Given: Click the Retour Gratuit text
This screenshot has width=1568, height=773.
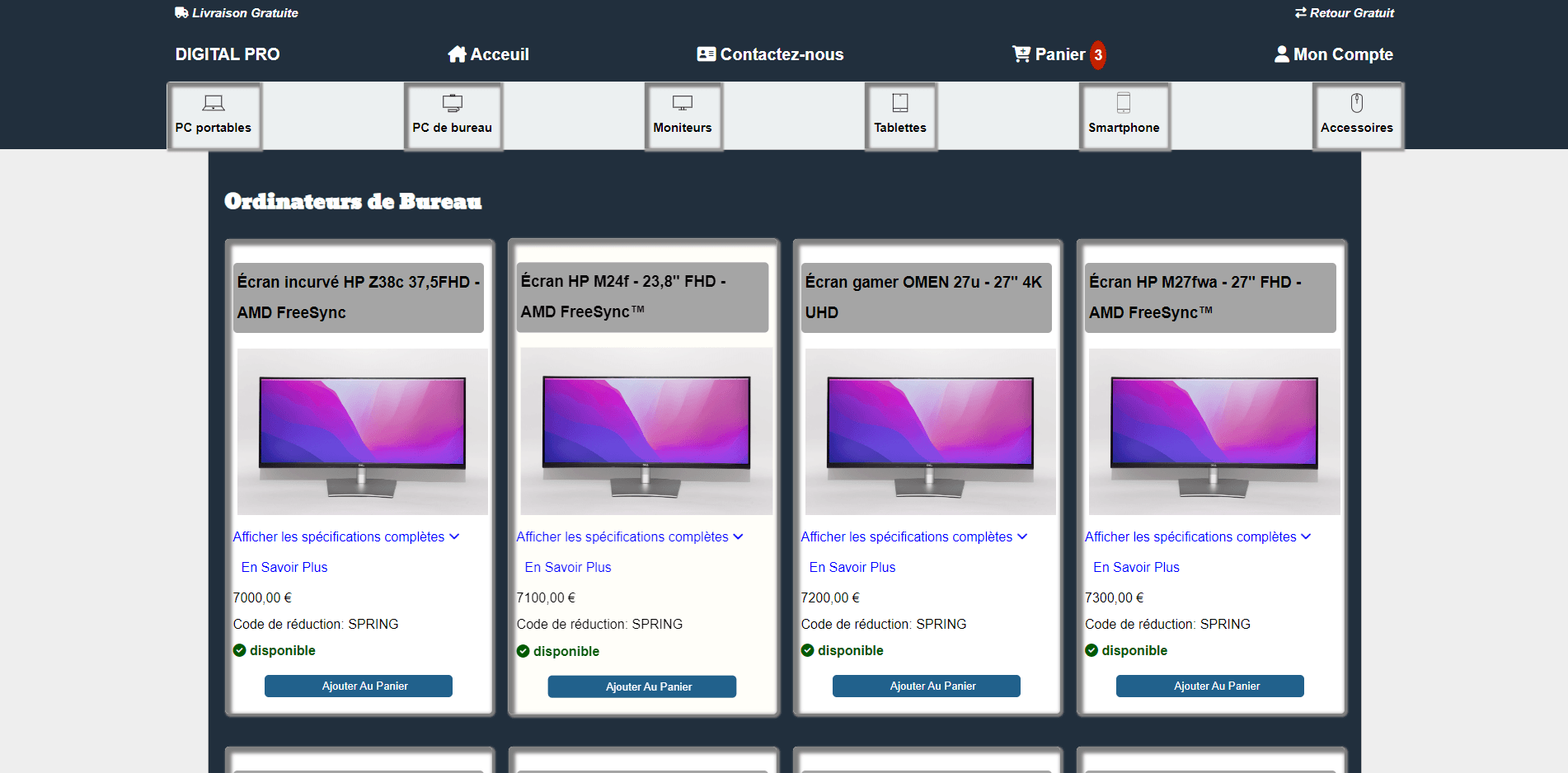Looking at the screenshot, I should 1352,13.
